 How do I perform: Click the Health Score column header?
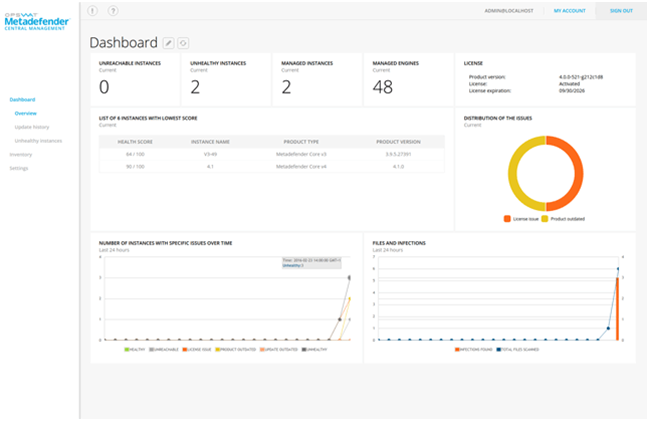point(135,142)
